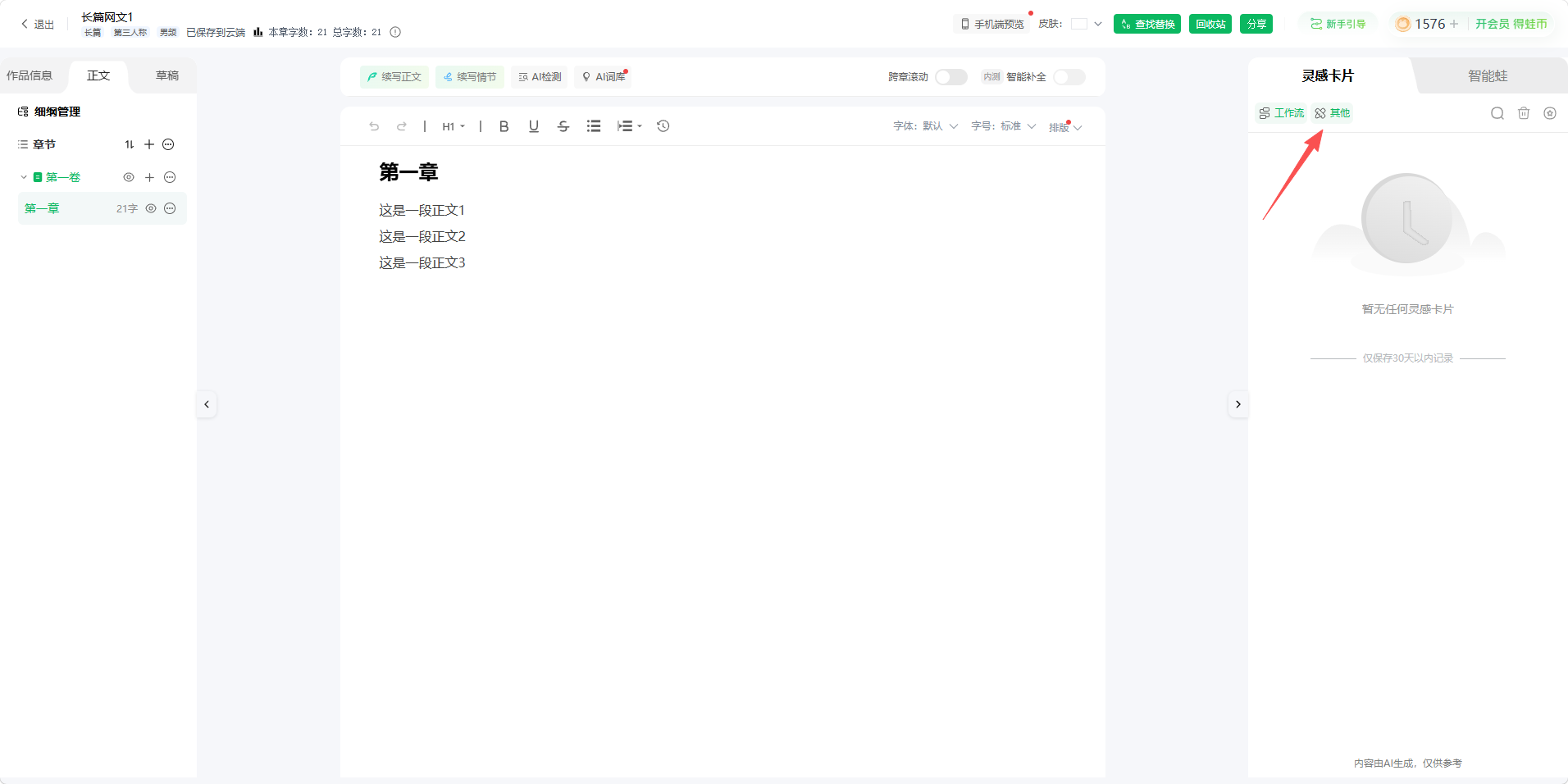Open the 回收站 button
Image resolution: width=1568 pixels, height=784 pixels.
(1210, 24)
